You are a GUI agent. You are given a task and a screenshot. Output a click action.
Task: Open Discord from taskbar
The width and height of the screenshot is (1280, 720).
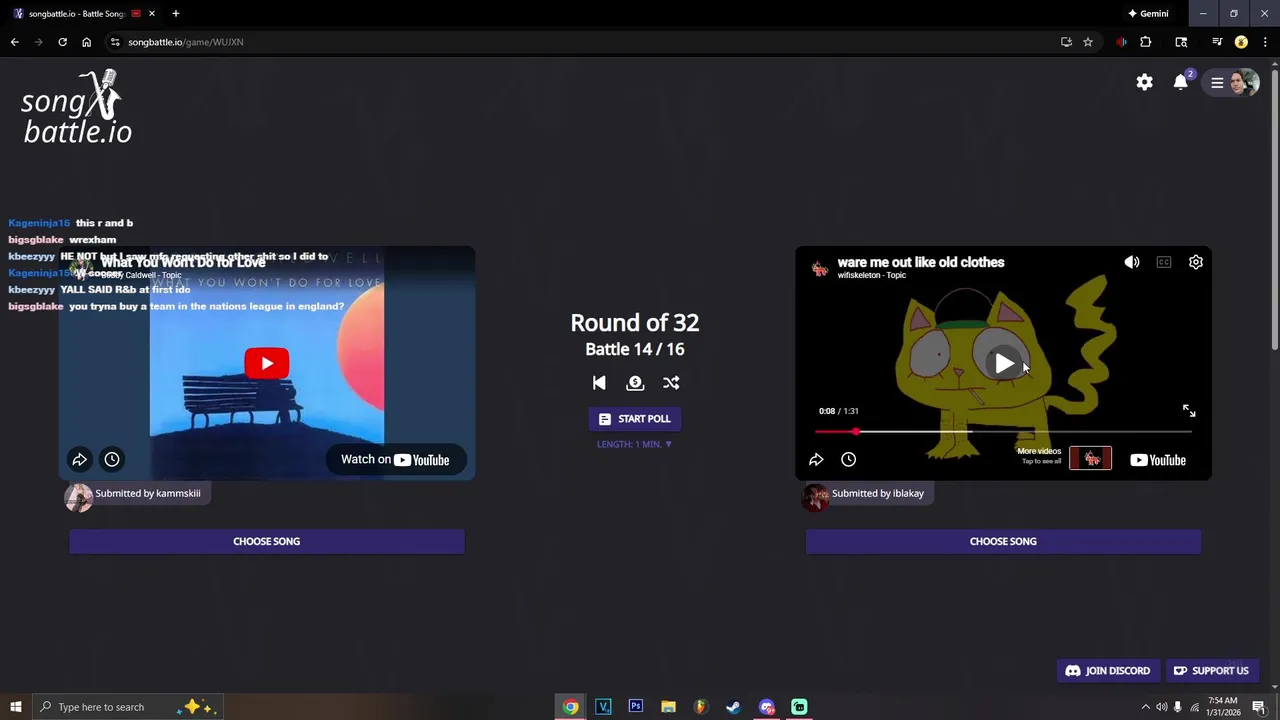pyautogui.click(x=766, y=707)
